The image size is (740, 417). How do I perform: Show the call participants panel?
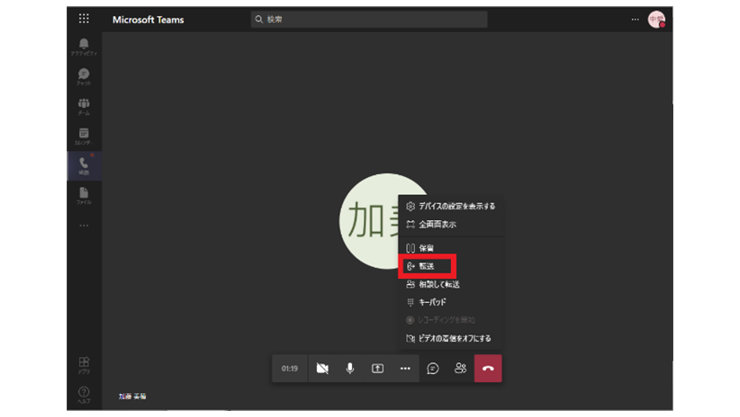click(x=460, y=368)
